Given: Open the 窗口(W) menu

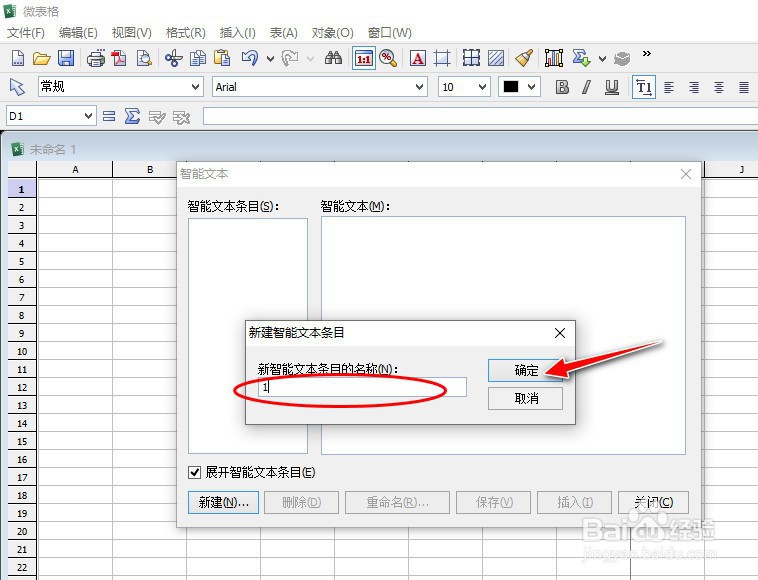Looking at the screenshot, I should (390, 32).
